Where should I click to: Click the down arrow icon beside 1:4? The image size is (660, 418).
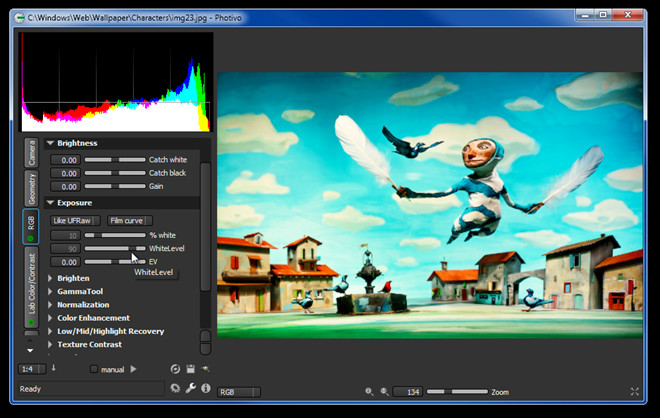pyautogui.click(x=53, y=368)
